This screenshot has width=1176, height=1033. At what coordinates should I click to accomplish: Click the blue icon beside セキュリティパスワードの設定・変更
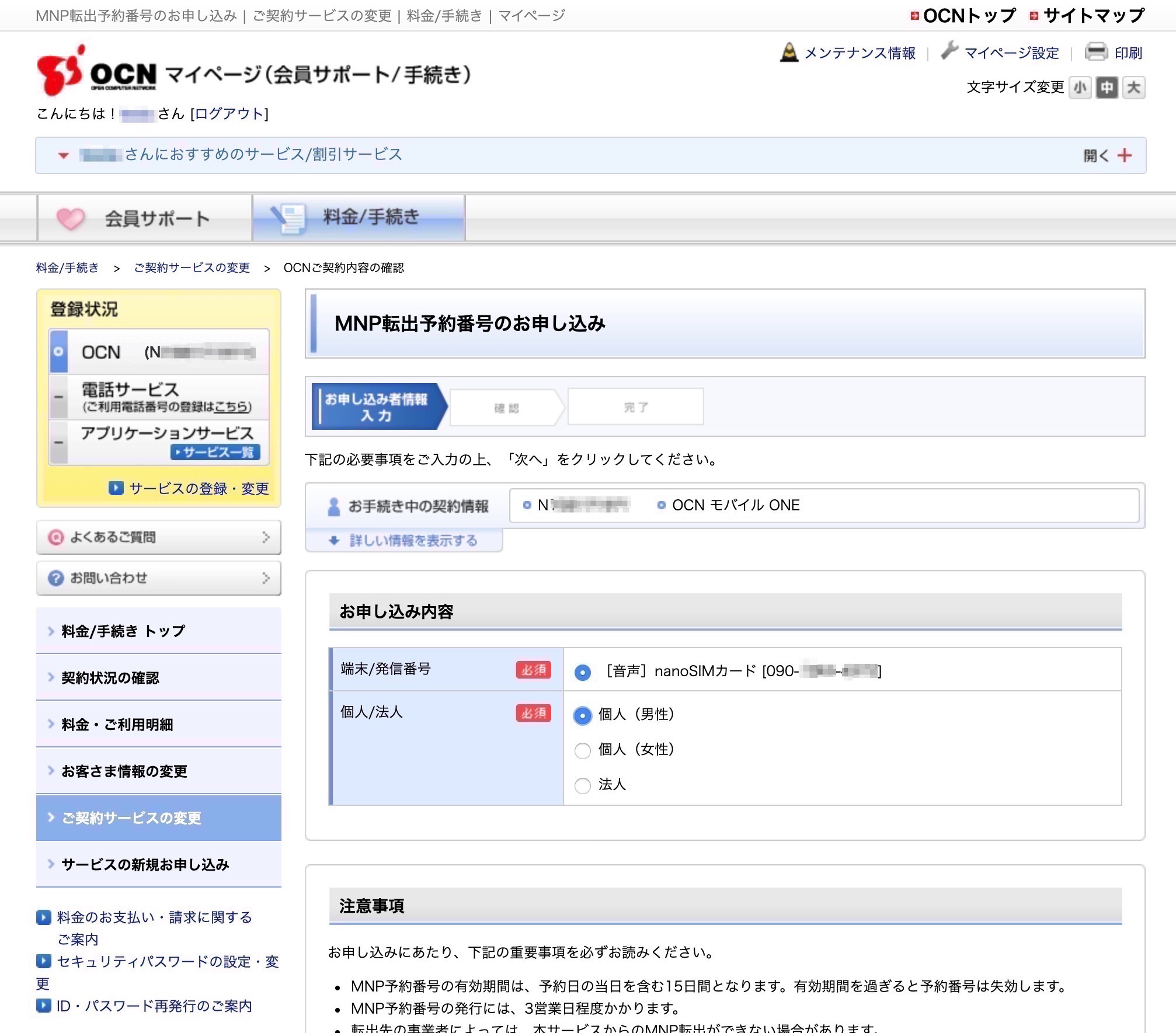tap(44, 961)
